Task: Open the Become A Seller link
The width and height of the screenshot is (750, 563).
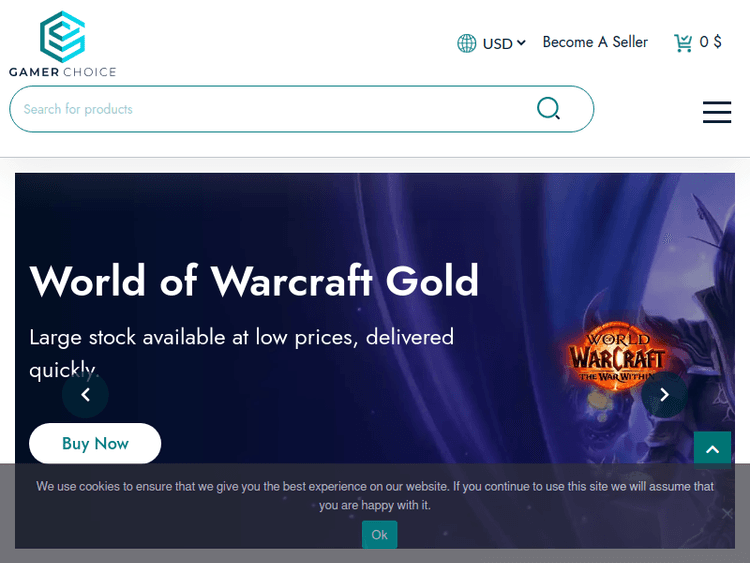Action: click(595, 42)
